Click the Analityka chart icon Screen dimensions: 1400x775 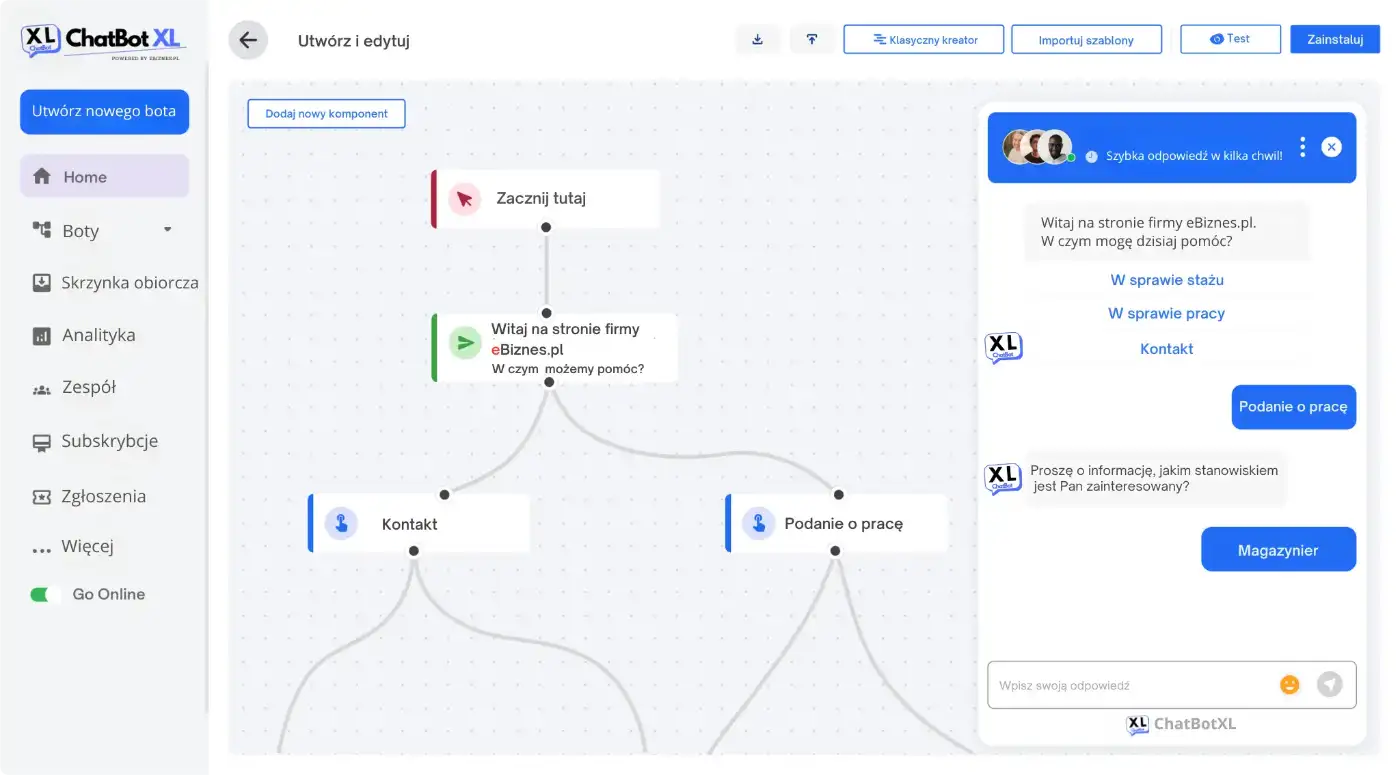coord(42,336)
